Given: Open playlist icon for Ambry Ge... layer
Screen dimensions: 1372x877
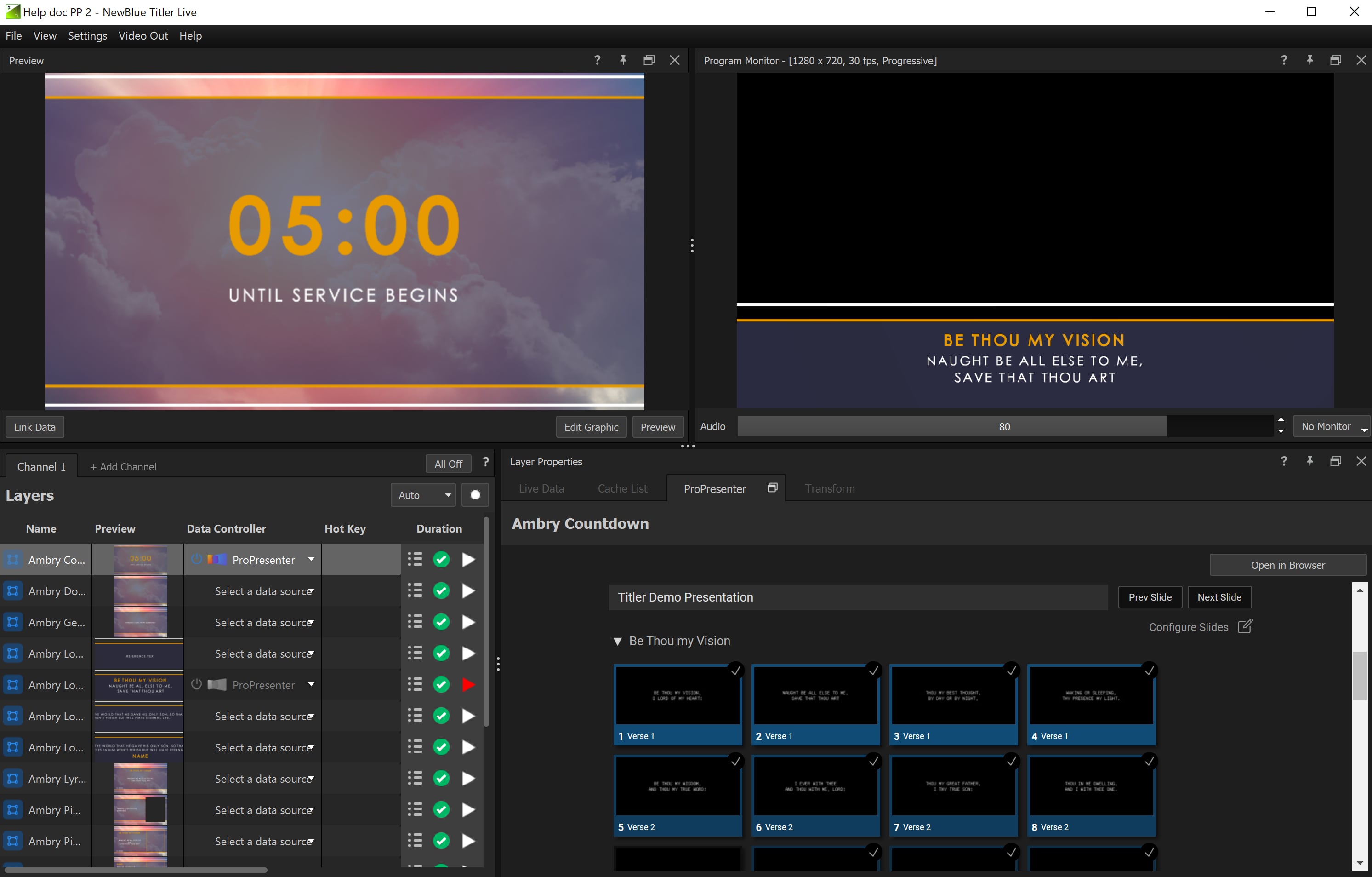Looking at the screenshot, I should (x=415, y=622).
